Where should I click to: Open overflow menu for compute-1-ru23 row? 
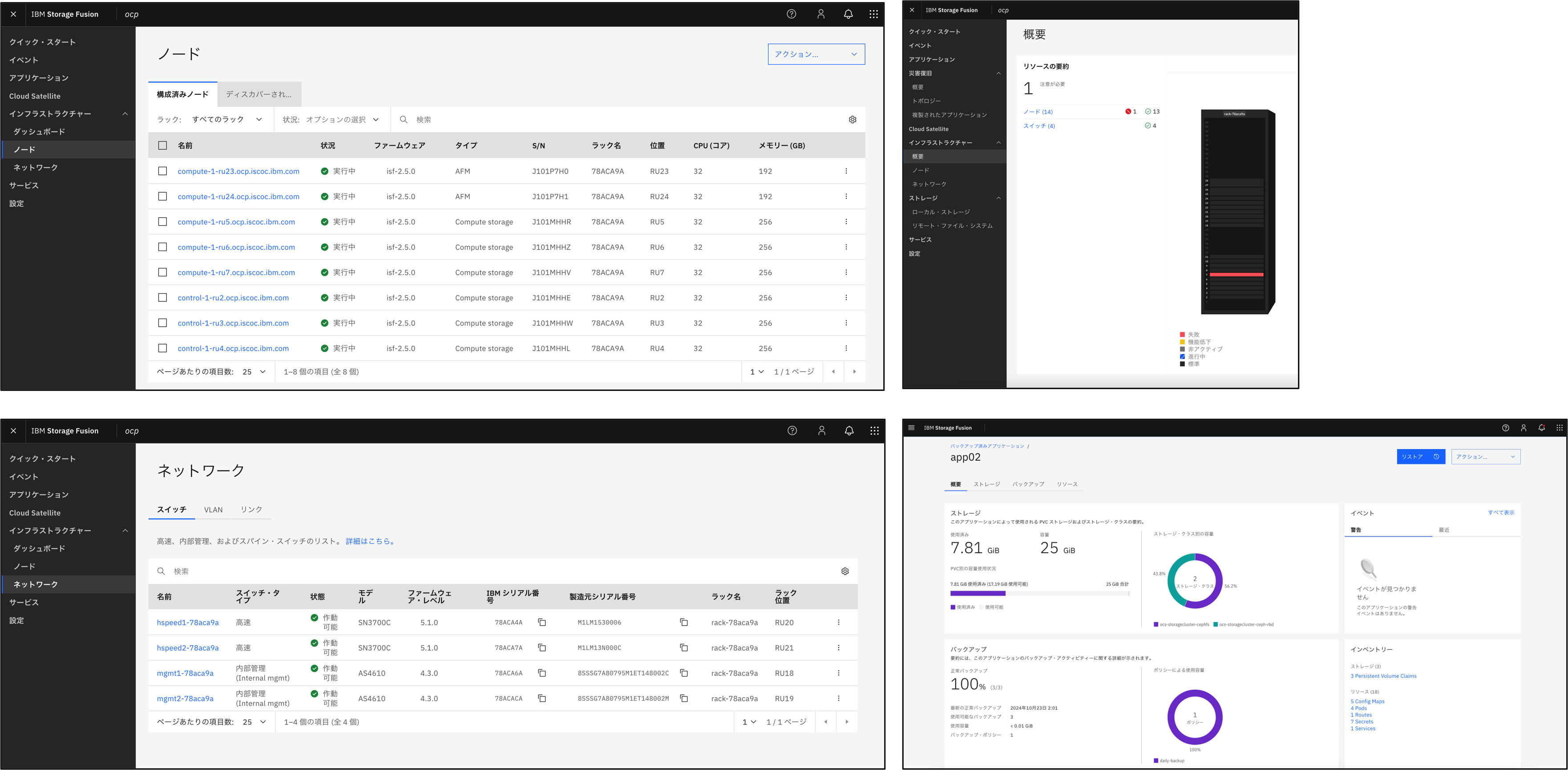(x=846, y=171)
